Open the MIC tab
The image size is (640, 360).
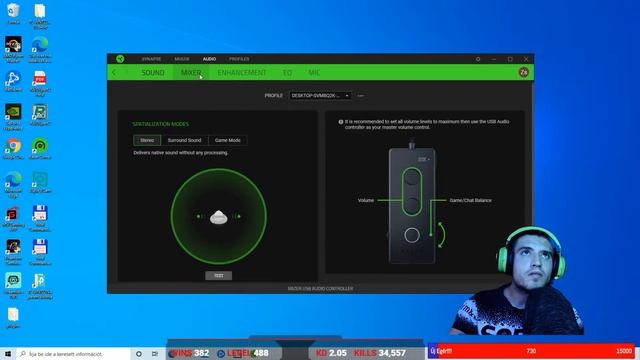click(x=314, y=73)
